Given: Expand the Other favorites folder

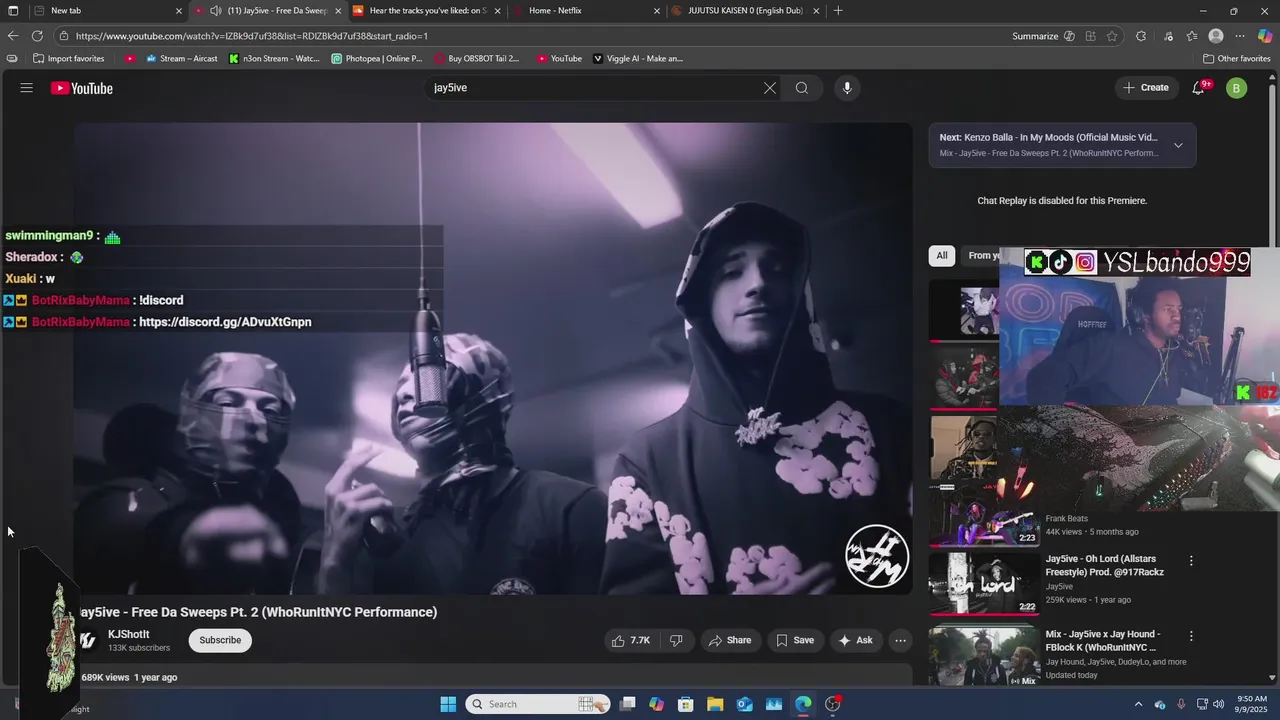Looking at the screenshot, I should [1237, 59].
